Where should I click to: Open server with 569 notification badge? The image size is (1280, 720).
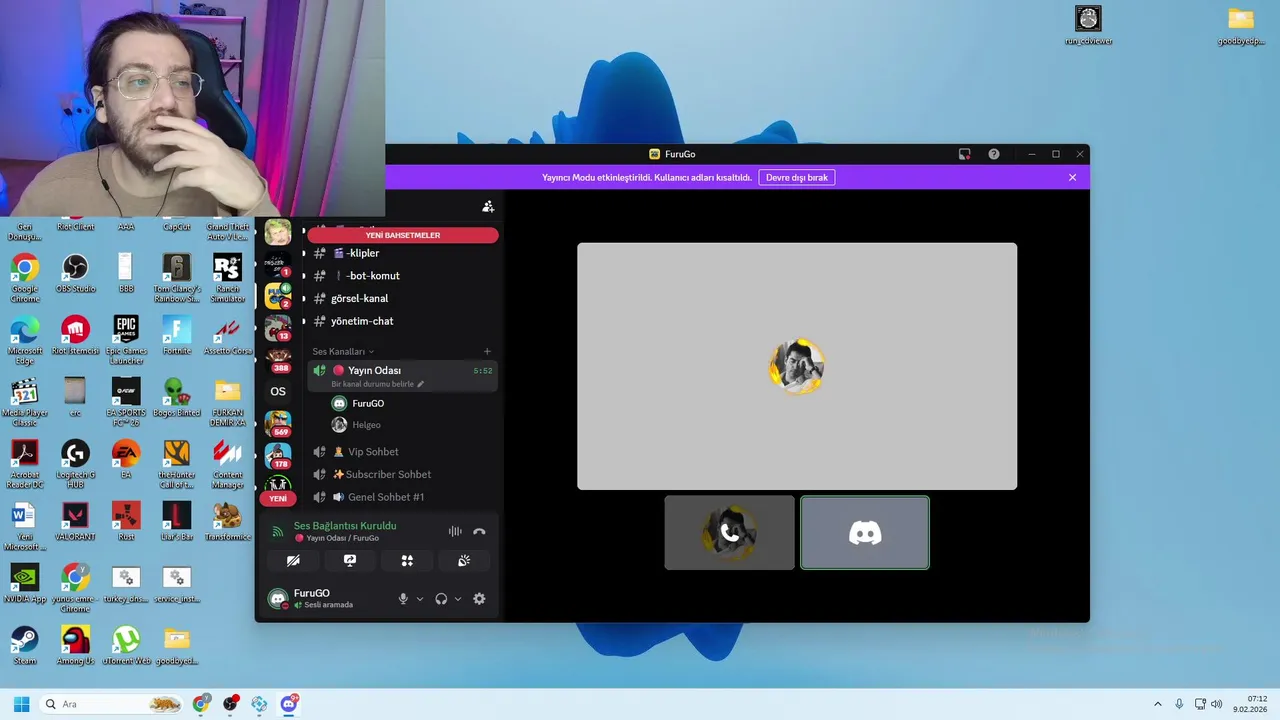point(278,424)
